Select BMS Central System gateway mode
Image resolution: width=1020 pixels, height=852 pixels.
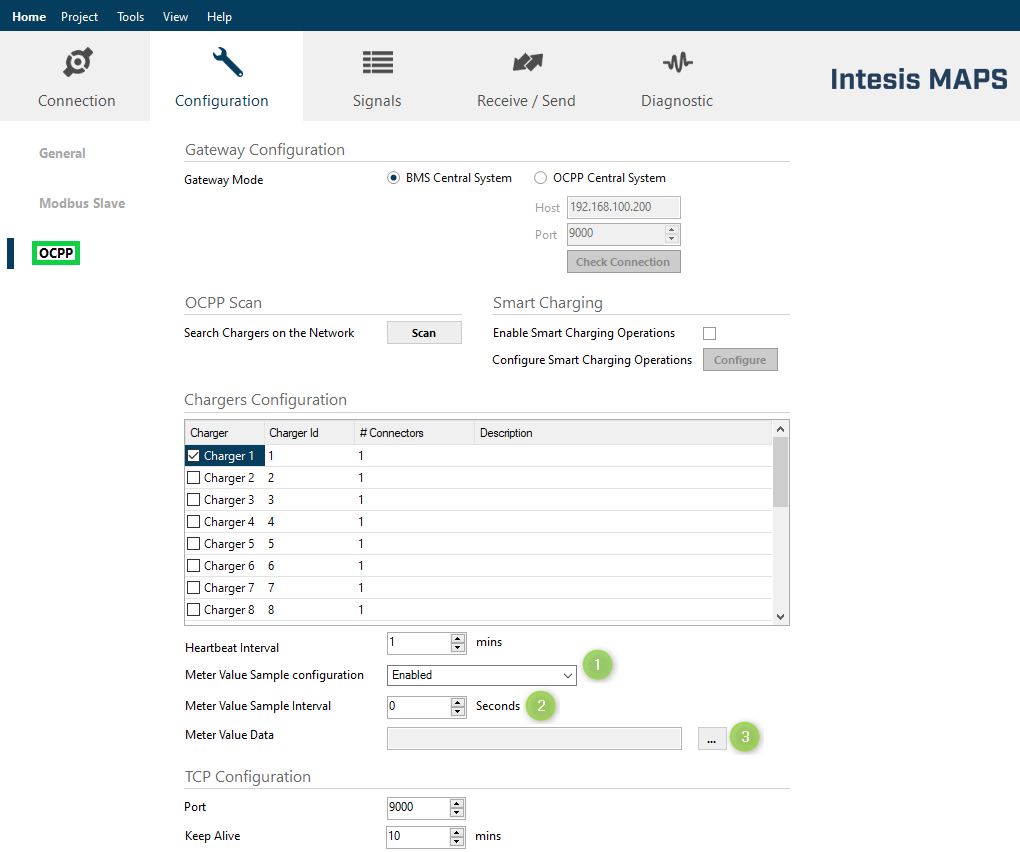pos(393,178)
